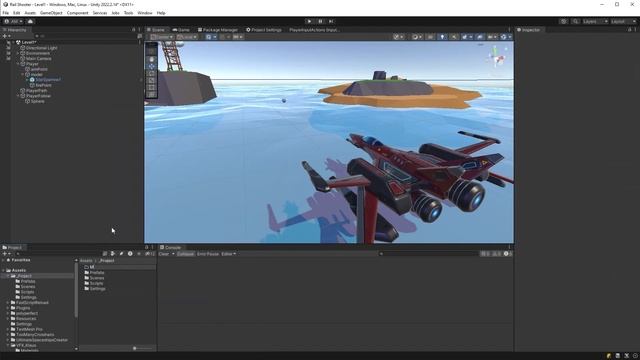
Task: Select the Transform tool in scene toolbar
Action: pos(151,94)
